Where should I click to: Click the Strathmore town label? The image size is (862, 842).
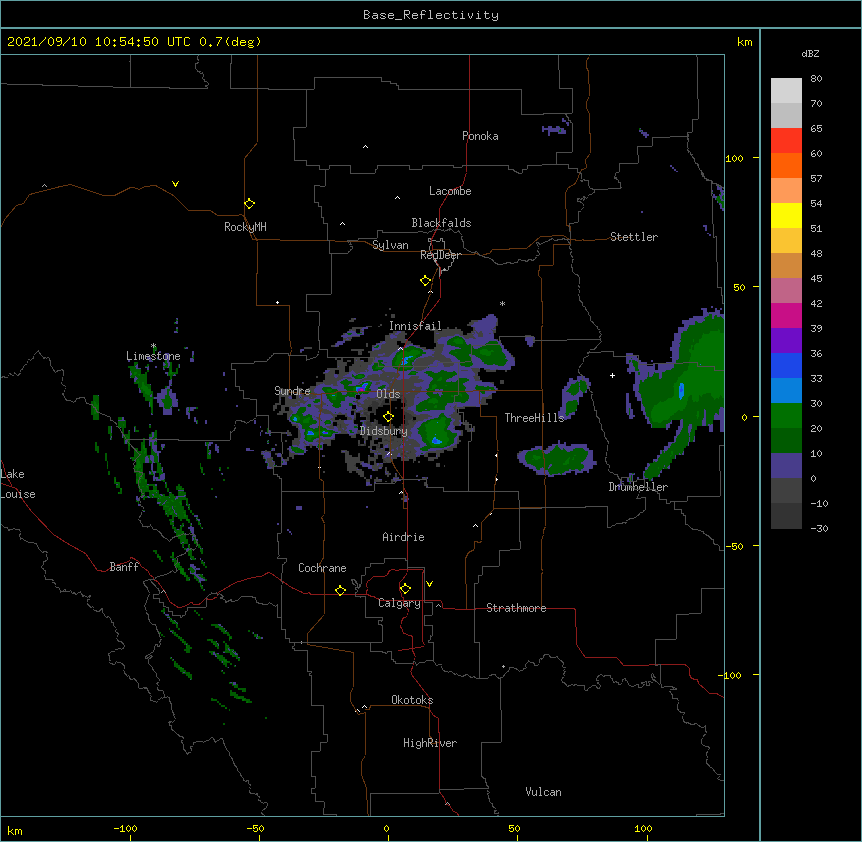(x=516, y=608)
